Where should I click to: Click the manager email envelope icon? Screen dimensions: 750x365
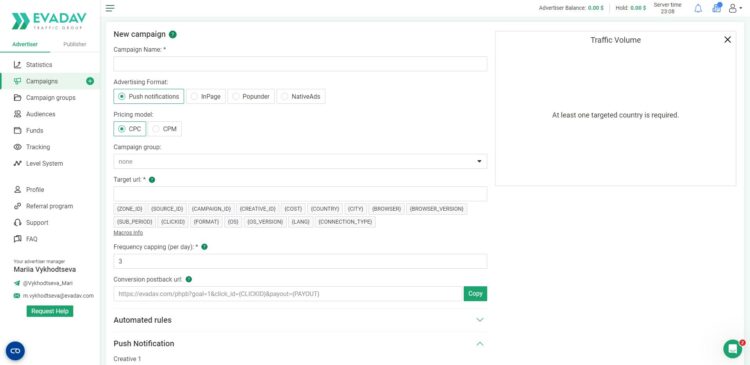pyautogui.click(x=17, y=296)
